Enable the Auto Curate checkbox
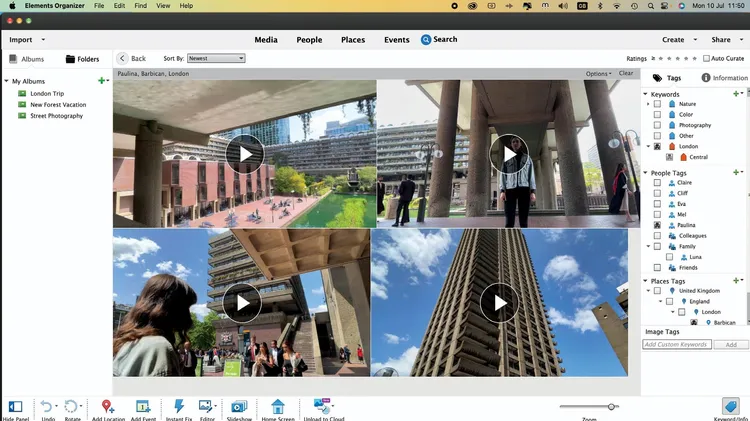Screen dimensions: 750x421 pos(706,58)
